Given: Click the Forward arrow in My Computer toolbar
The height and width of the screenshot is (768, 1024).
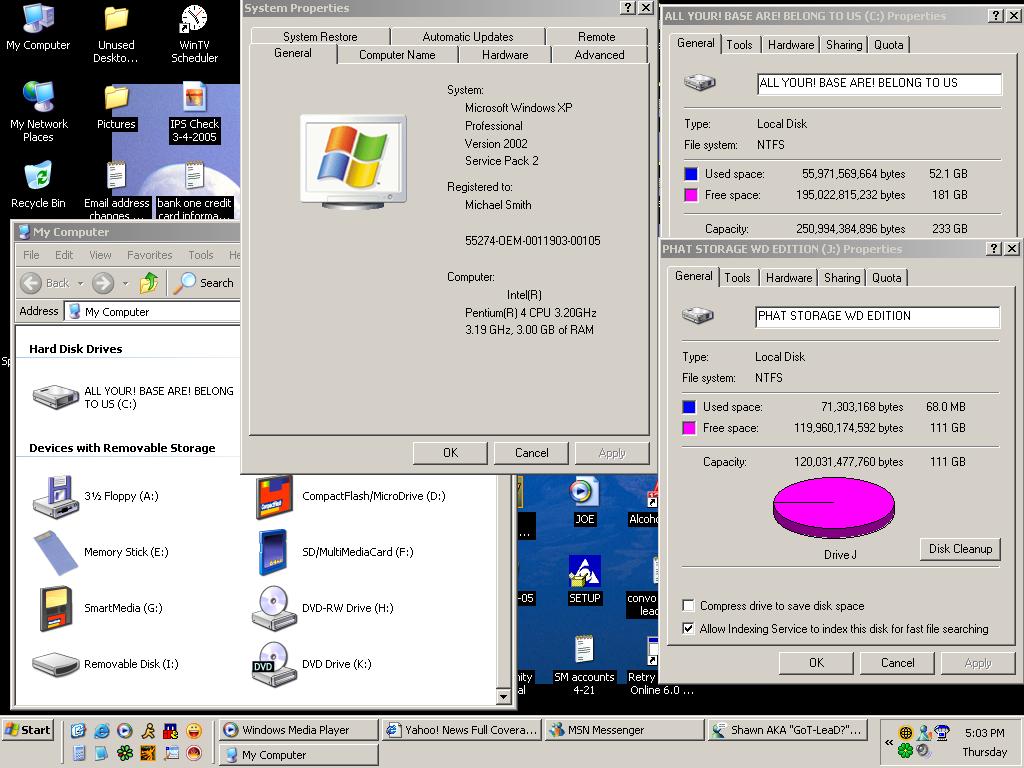Looking at the screenshot, I should pyautogui.click(x=103, y=283).
